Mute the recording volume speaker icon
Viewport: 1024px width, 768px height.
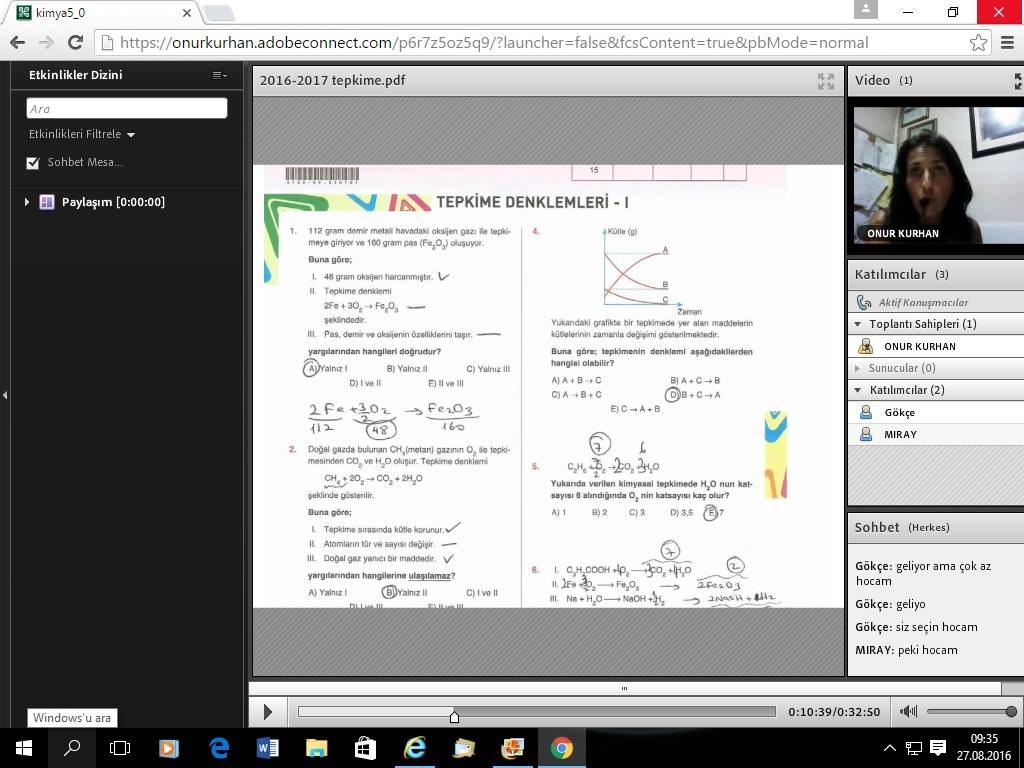[x=908, y=711]
